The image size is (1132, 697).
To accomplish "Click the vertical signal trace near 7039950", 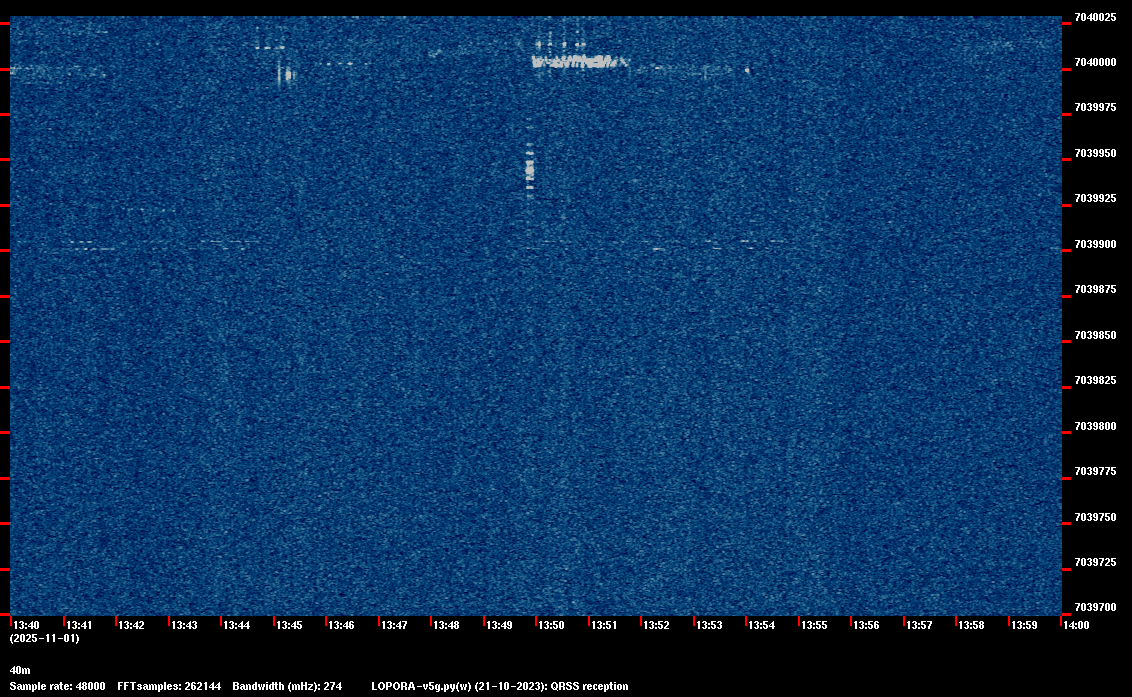I will [530, 168].
